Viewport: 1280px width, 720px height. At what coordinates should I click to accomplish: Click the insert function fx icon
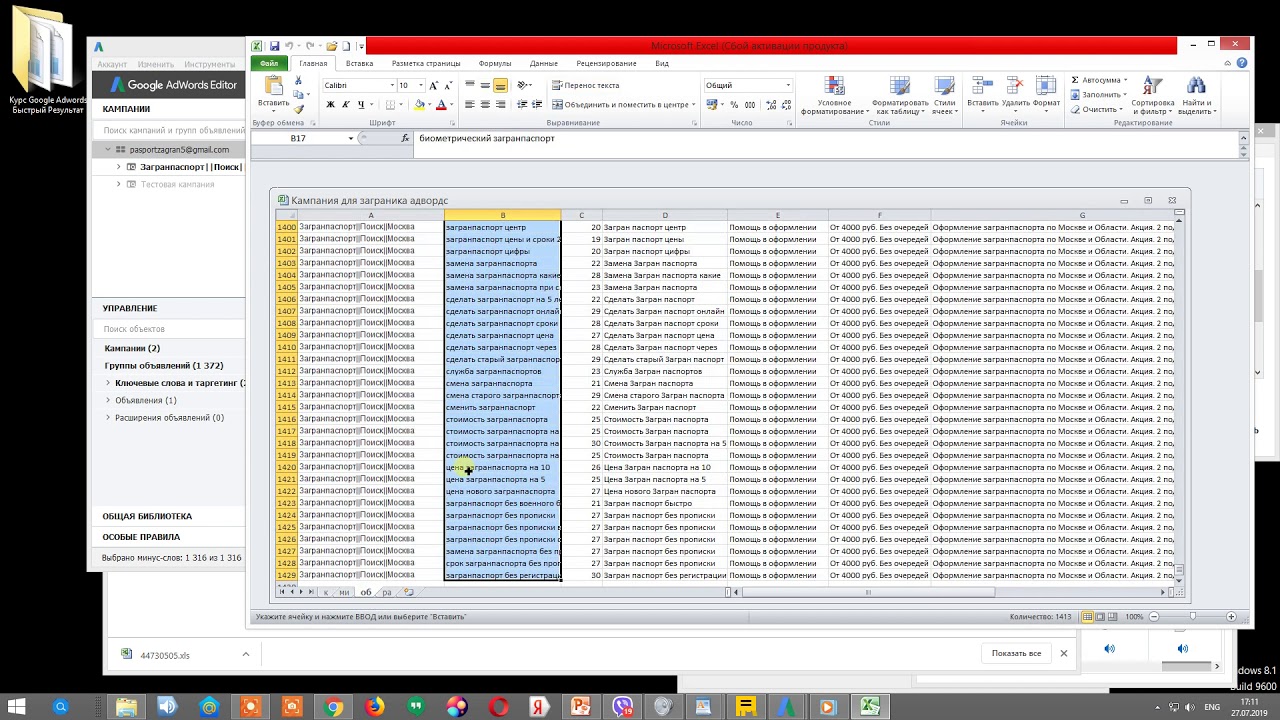point(405,139)
